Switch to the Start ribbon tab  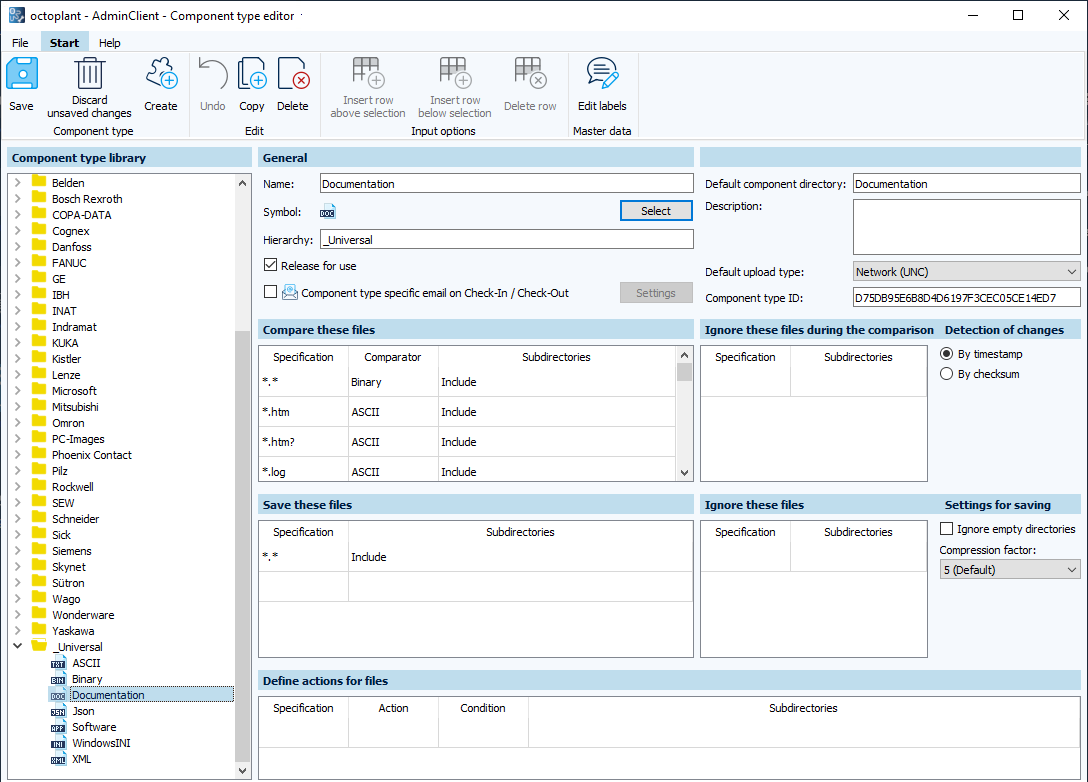pyautogui.click(x=65, y=42)
